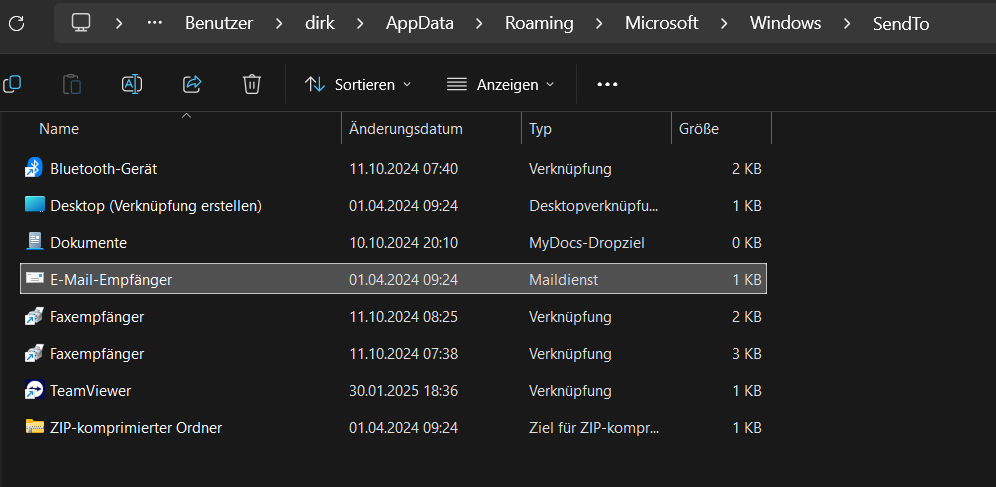Show hidden breadcrumb path via ellipsis
Image resolution: width=996 pixels, height=487 pixels.
(154, 23)
